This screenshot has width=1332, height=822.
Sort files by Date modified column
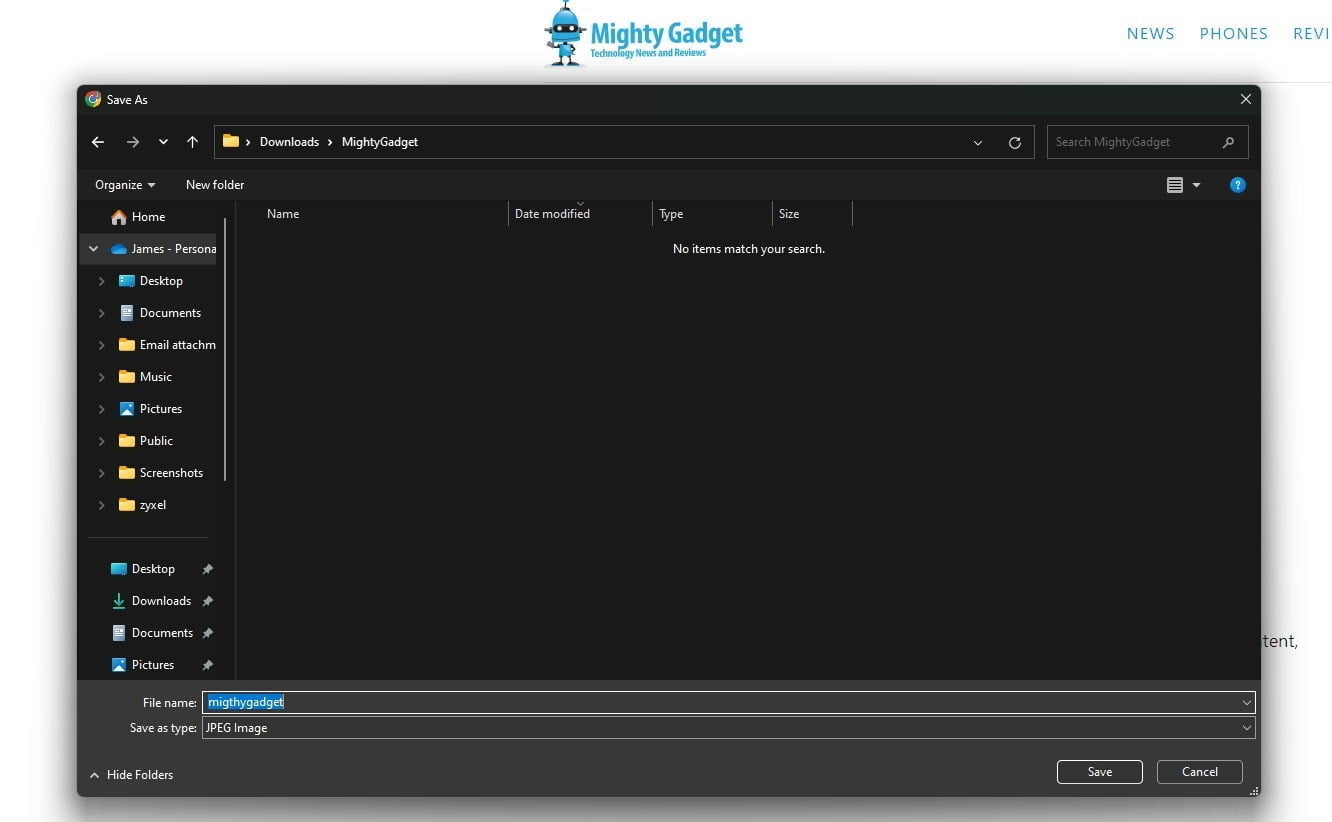click(552, 214)
